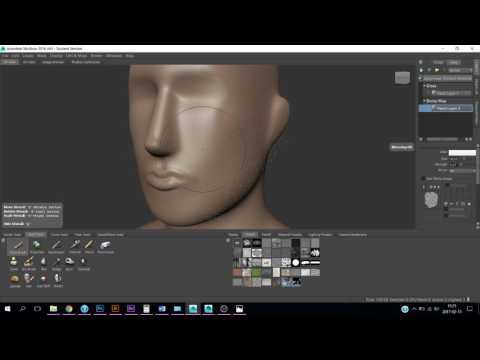This screenshot has height=360, width=480.
Task: Select the Projection paint tool
Action: pyautogui.click(x=37, y=246)
